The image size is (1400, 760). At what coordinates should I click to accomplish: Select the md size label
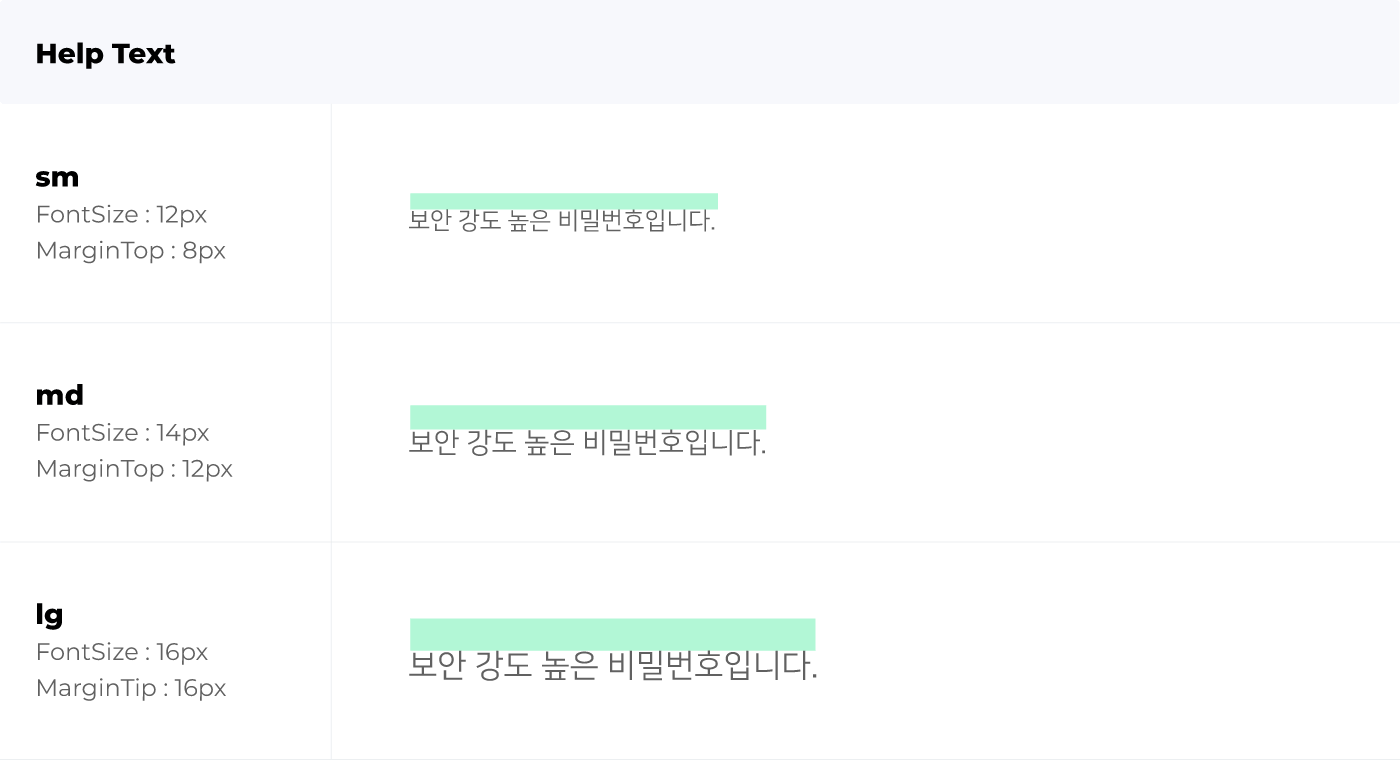tap(59, 395)
